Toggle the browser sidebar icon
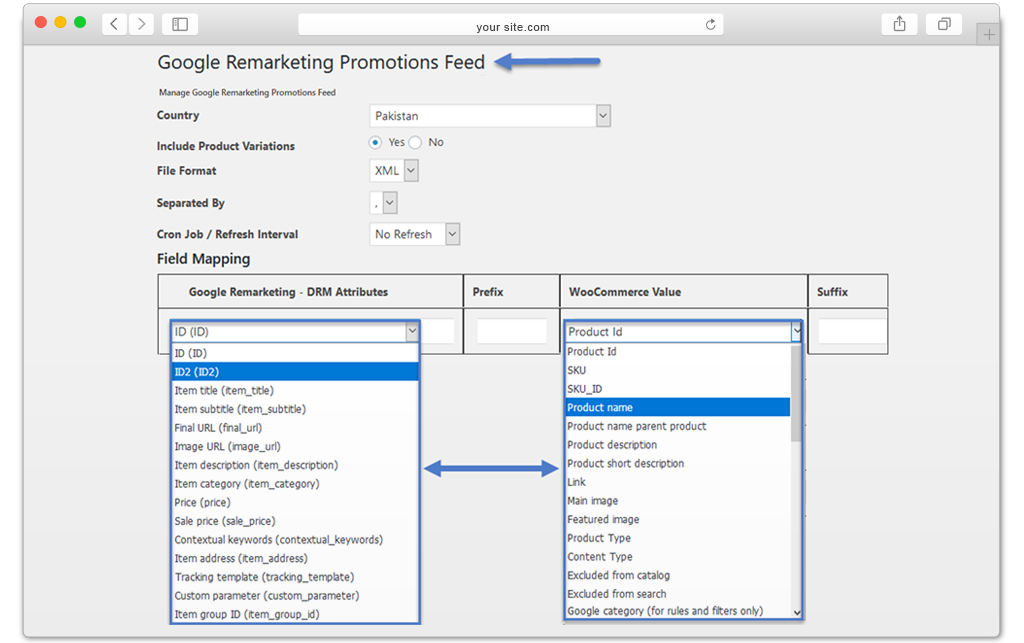Screen dimensions: 1024x643 180,24
